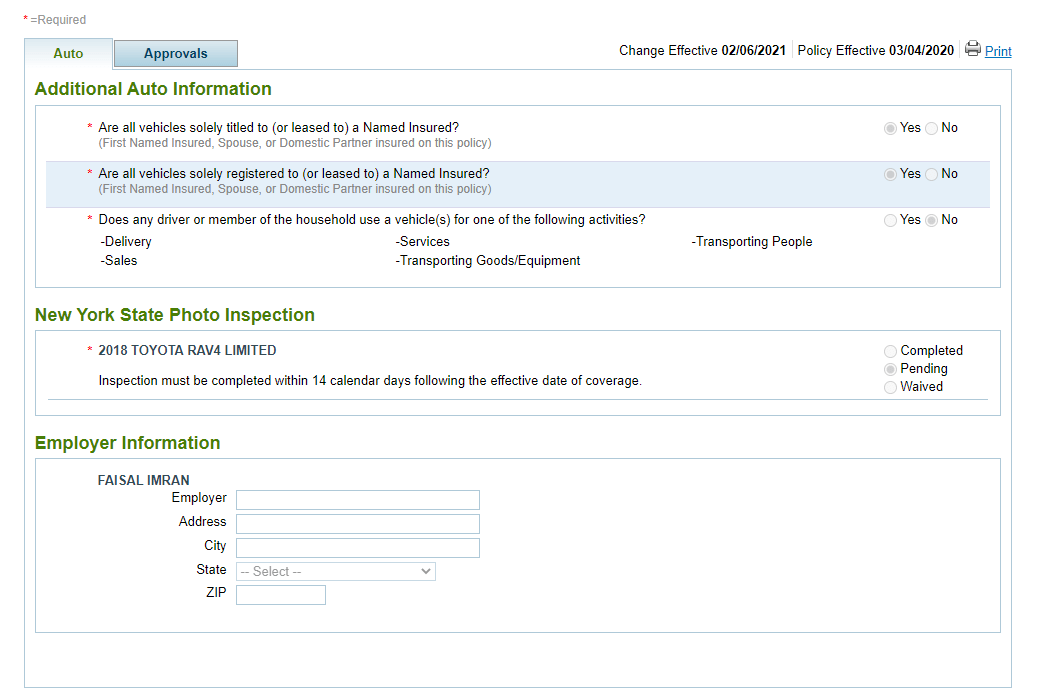Mark photo inspection as Waived

pyautogui.click(x=890, y=387)
